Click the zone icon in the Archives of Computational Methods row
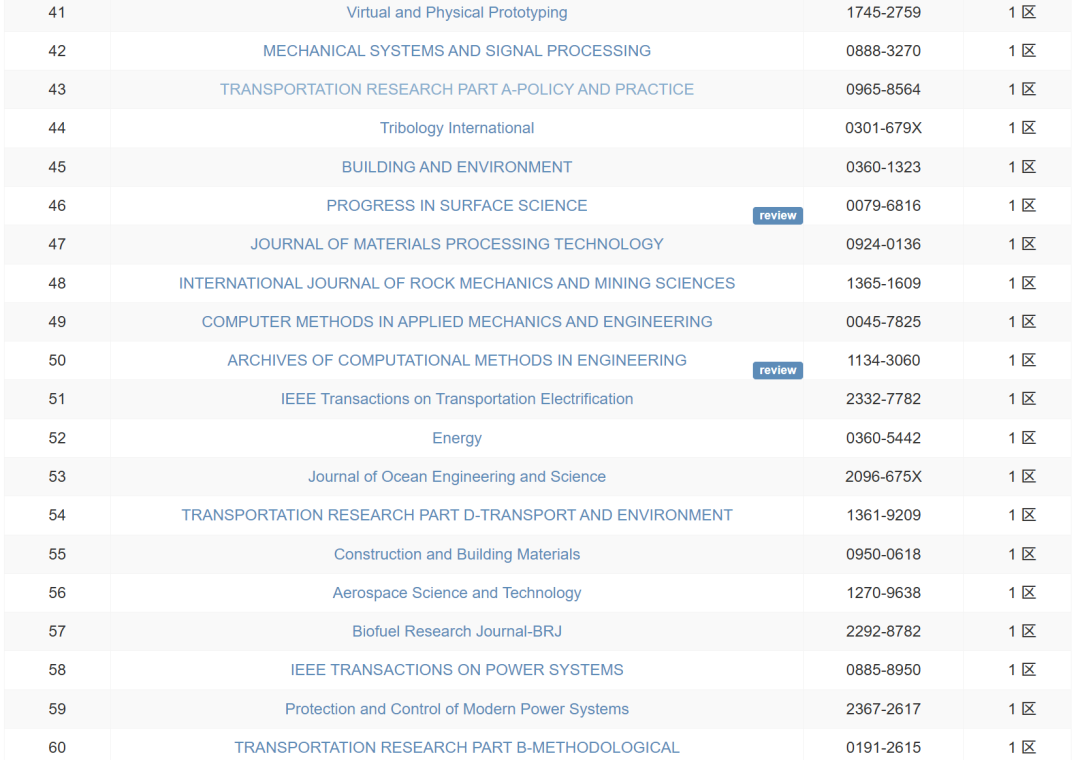1080x760 pixels. point(1028,360)
